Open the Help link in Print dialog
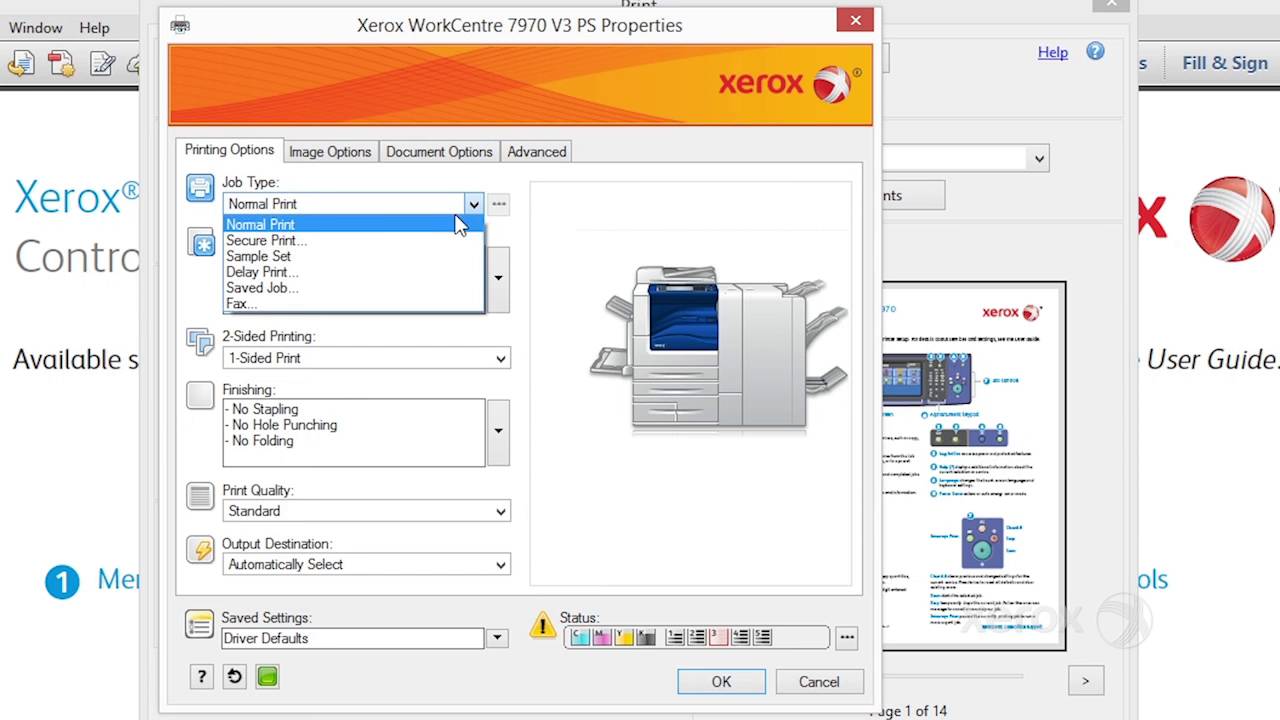 tap(1052, 52)
